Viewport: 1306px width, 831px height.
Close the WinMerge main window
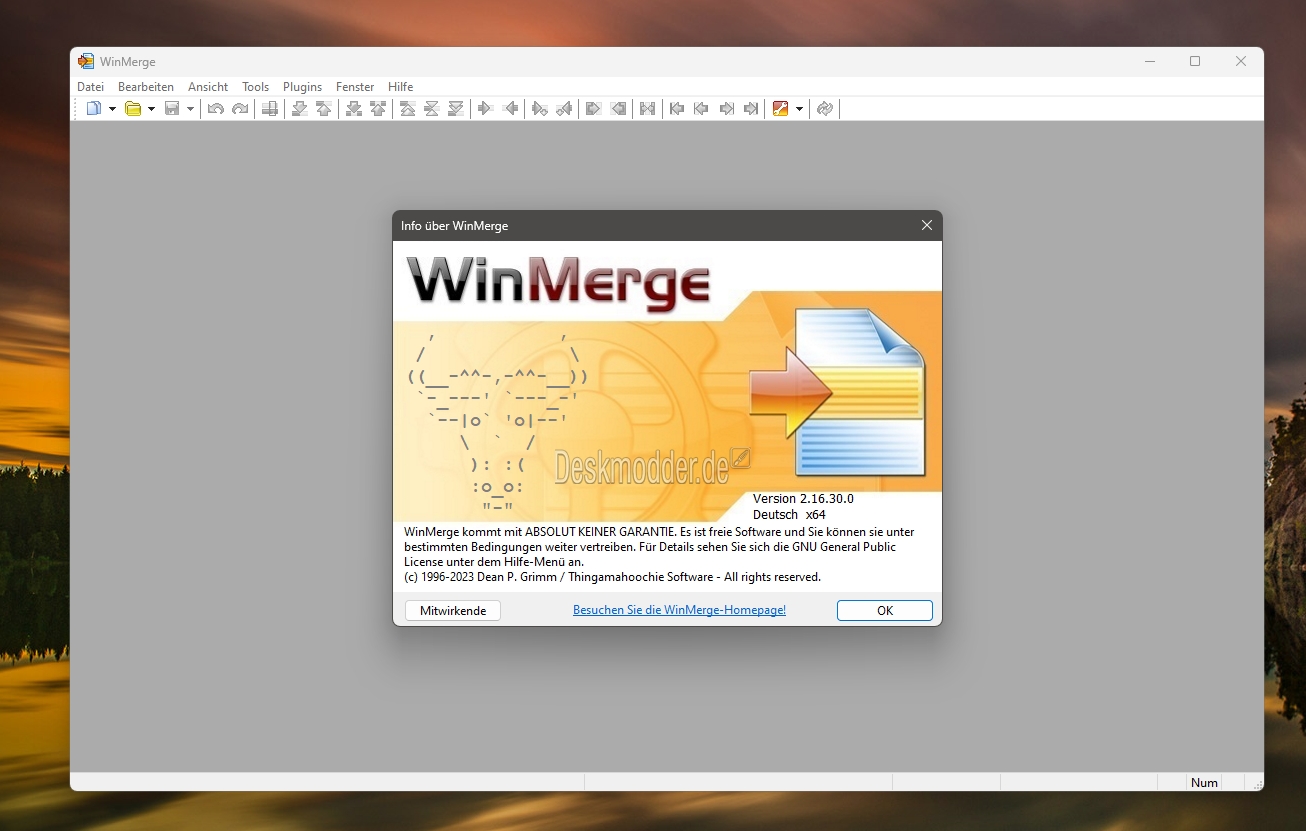click(1241, 62)
